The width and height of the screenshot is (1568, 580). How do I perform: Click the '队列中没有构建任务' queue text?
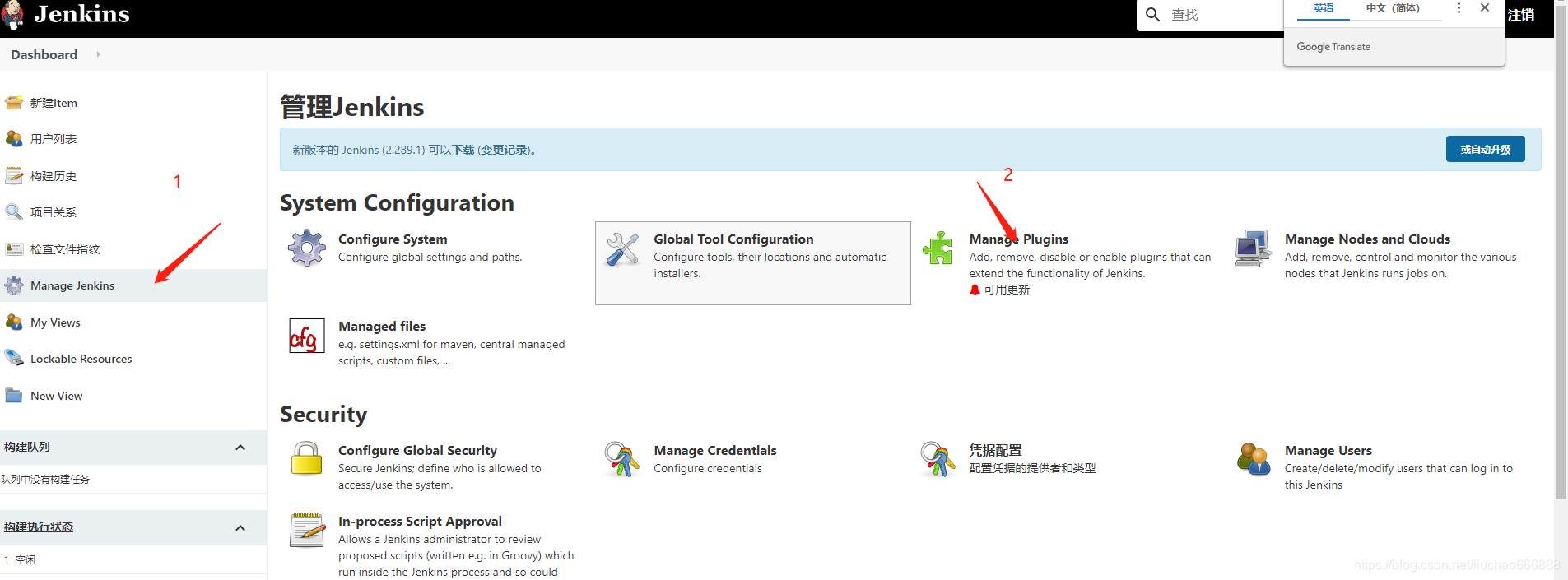click(x=45, y=479)
